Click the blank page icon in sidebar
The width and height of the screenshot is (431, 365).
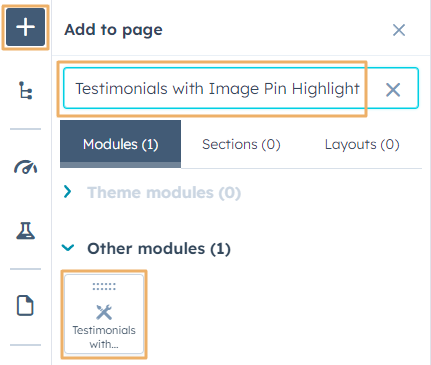tap(25, 305)
